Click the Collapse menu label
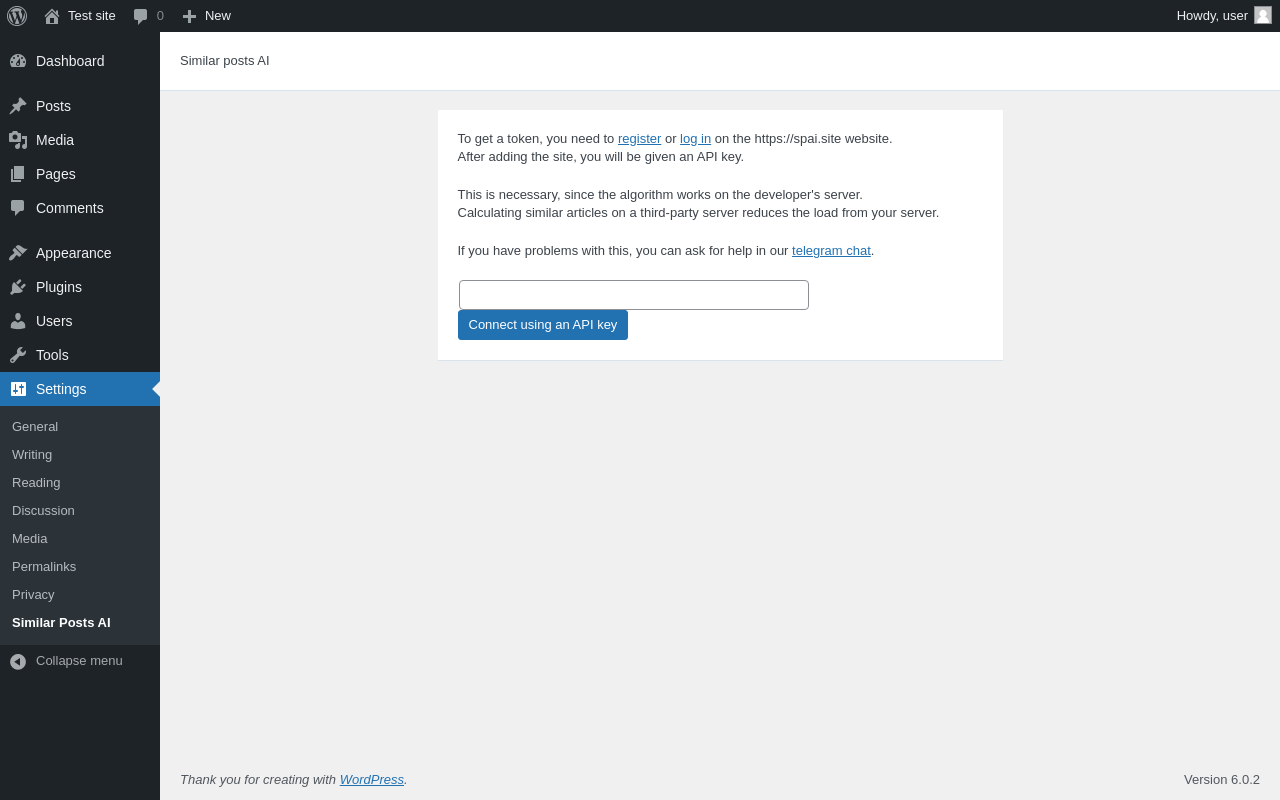The height and width of the screenshot is (800, 1280). pos(79,661)
